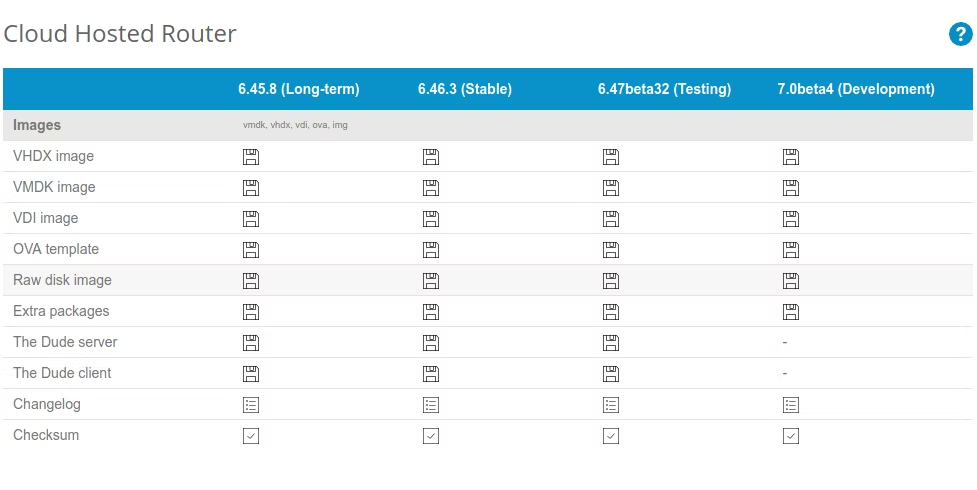Download VMDK image for 6.46.3 Stable
Screen dimensions: 977x490
tap(431, 188)
